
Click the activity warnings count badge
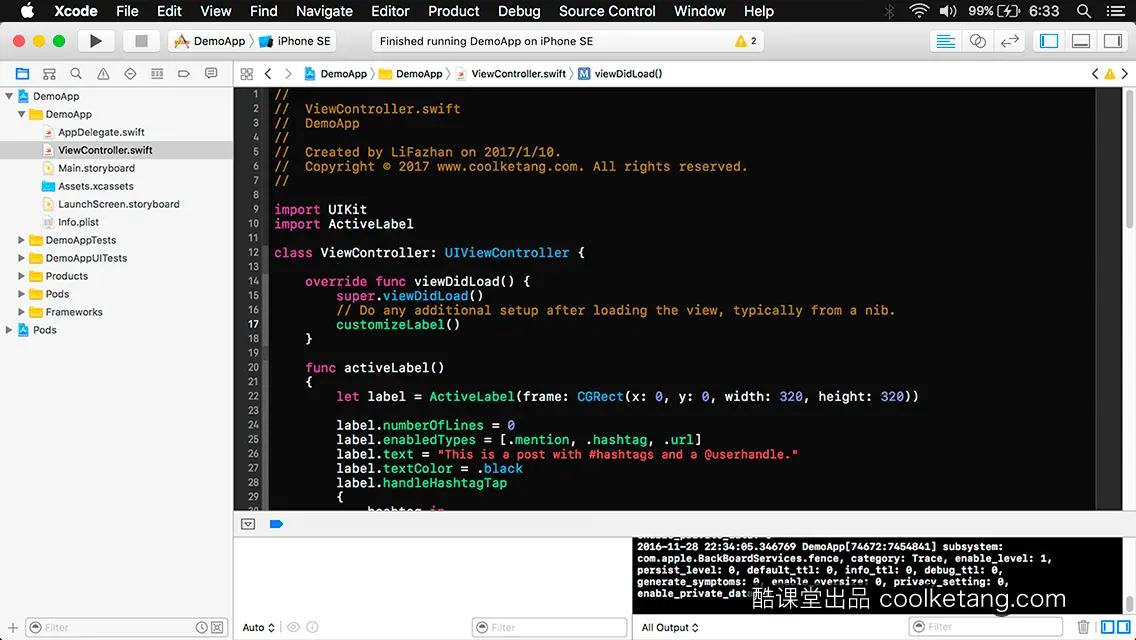point(746,41)
